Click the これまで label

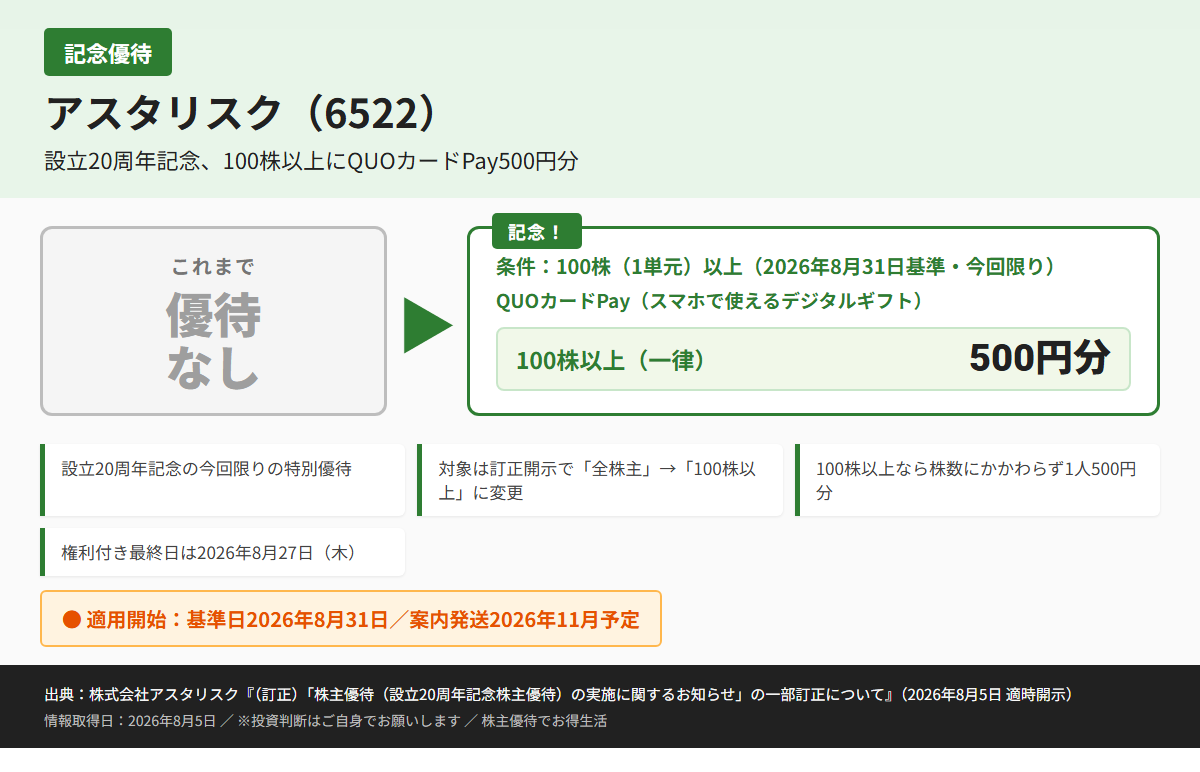tap(213, 267)
